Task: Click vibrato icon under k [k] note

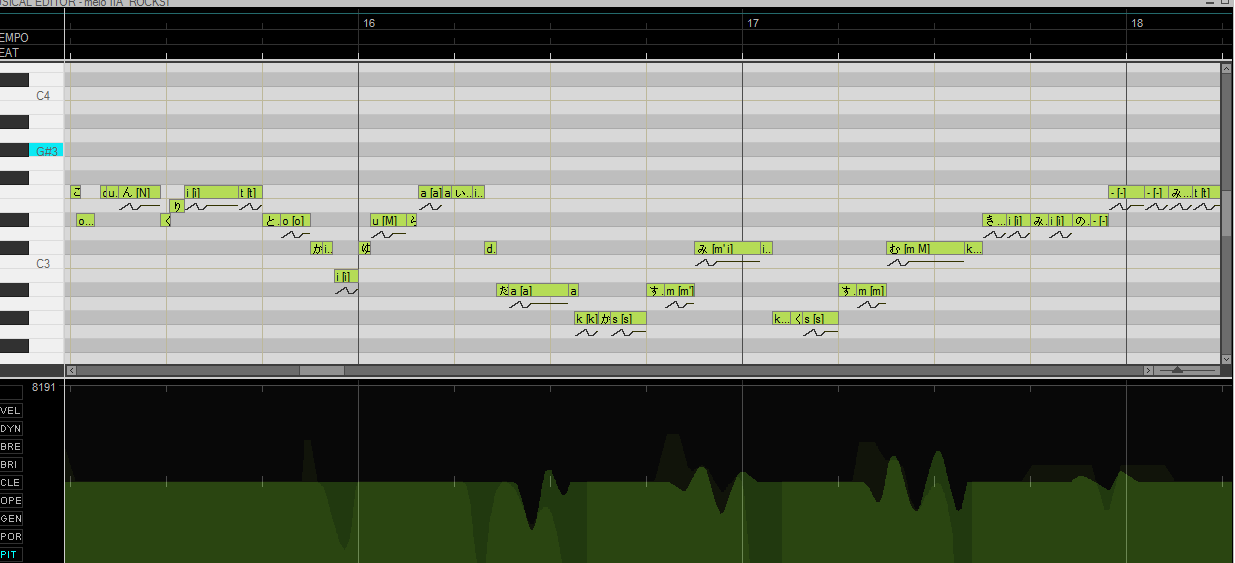Action: 587,332
